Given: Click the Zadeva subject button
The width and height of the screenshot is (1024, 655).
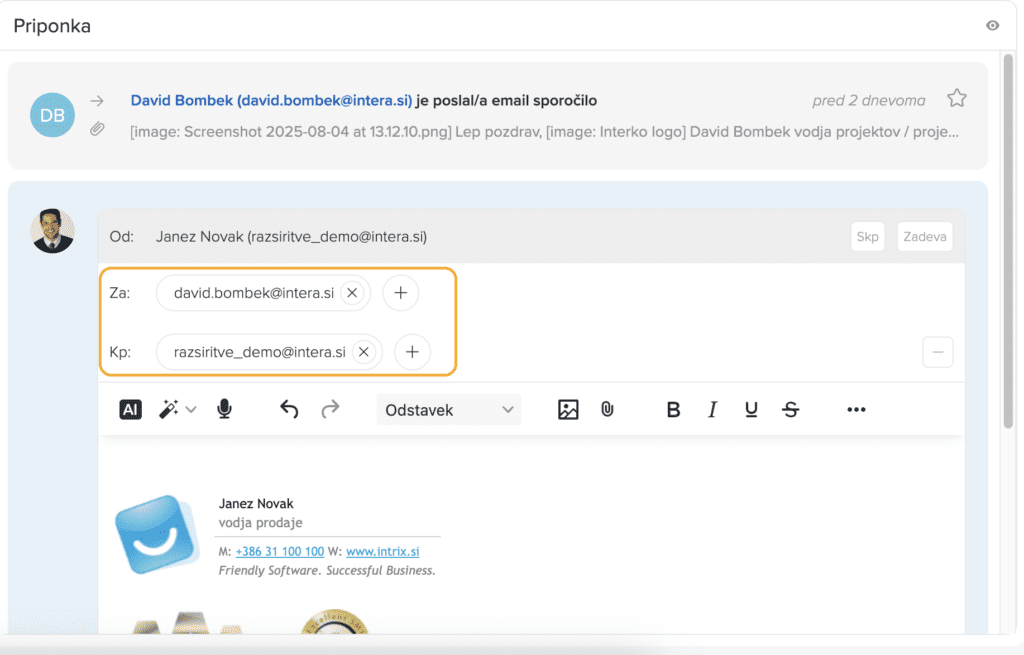Looking at the screenshot, I should pos(925,237).
